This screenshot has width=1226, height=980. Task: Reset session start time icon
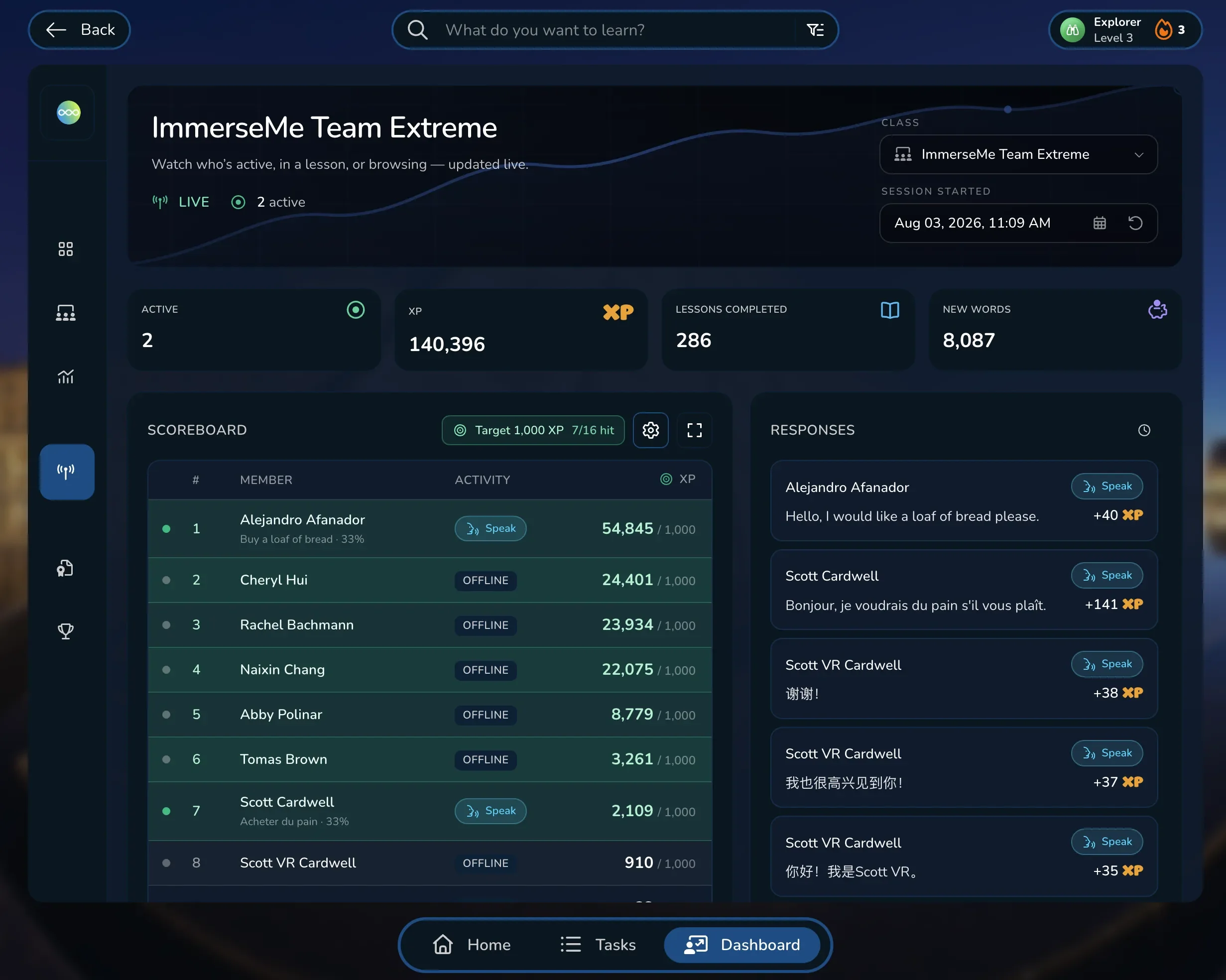coord(1135,223)
